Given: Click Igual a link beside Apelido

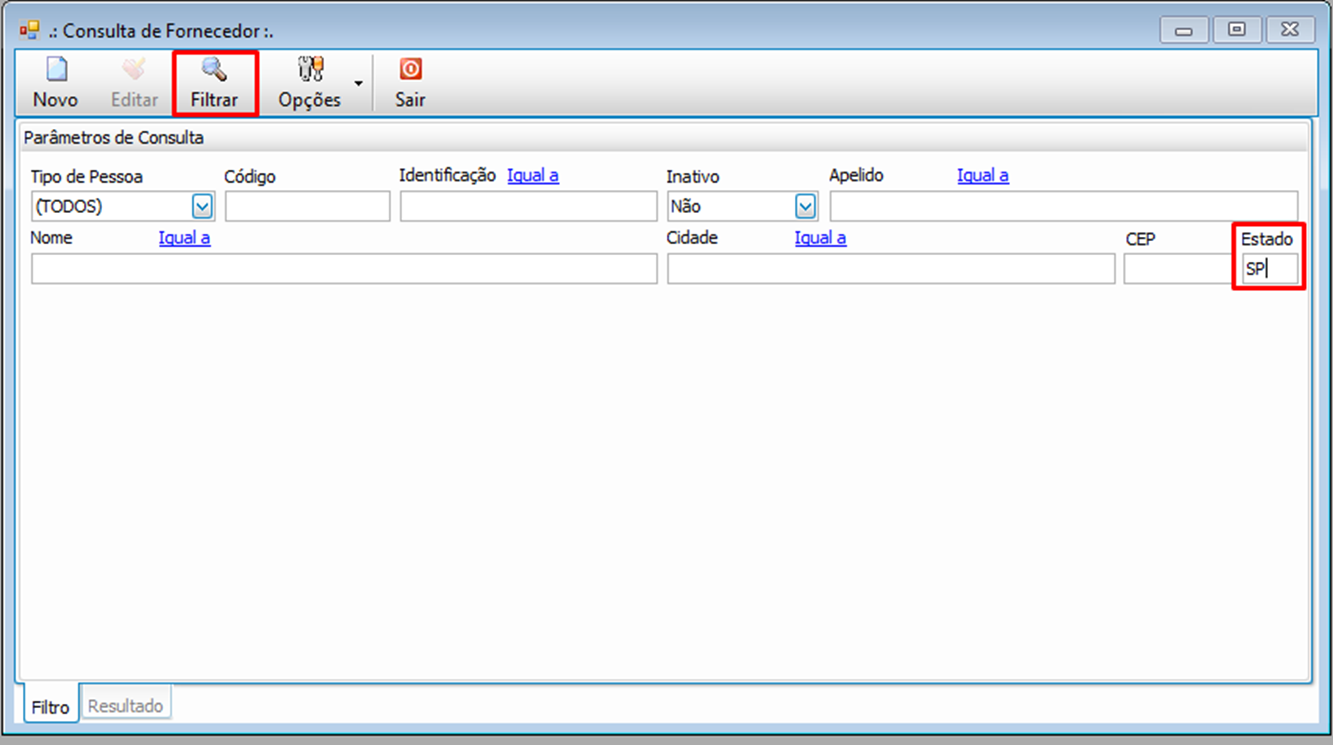Looking at the screenshot, I should coord(983,175).
